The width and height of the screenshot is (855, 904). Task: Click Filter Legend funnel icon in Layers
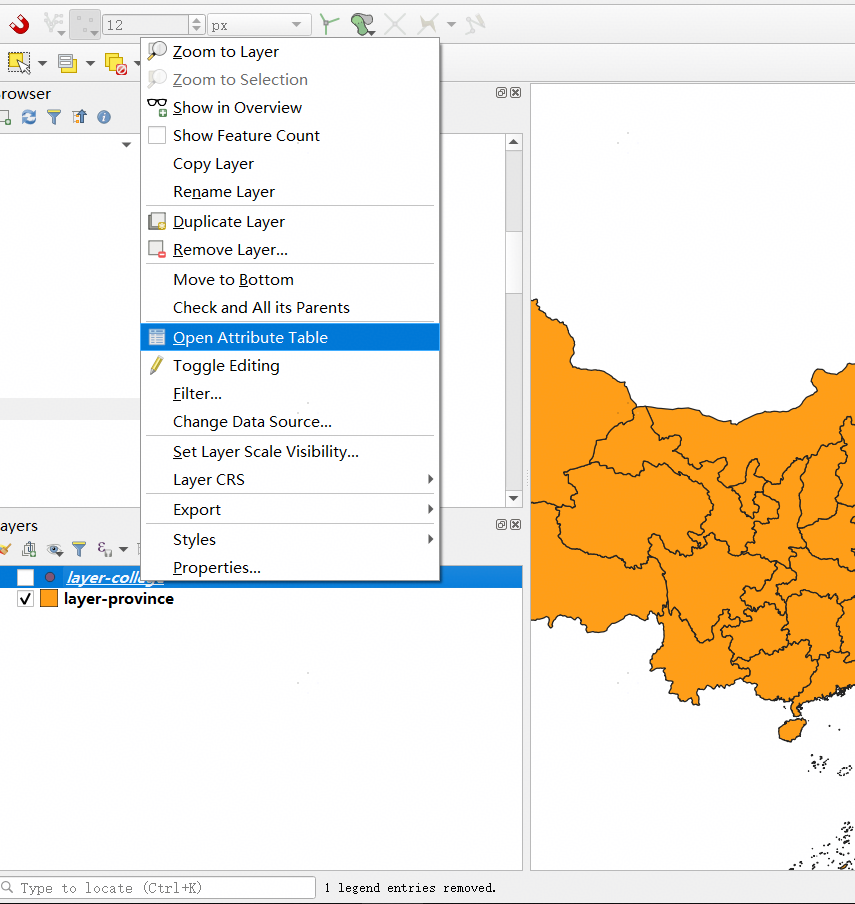tap(79, 549)
